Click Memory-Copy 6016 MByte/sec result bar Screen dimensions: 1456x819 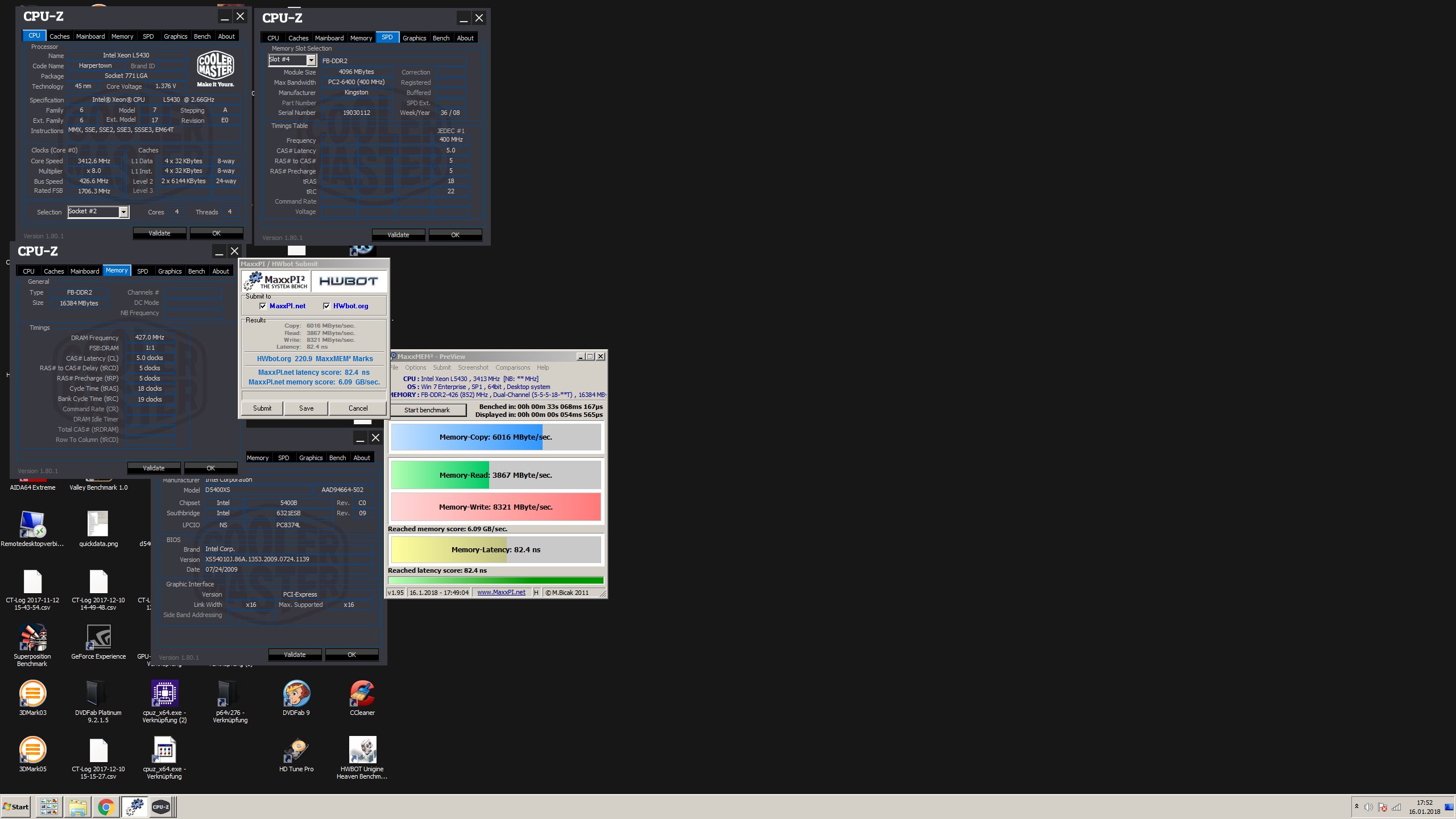[496, 437]
